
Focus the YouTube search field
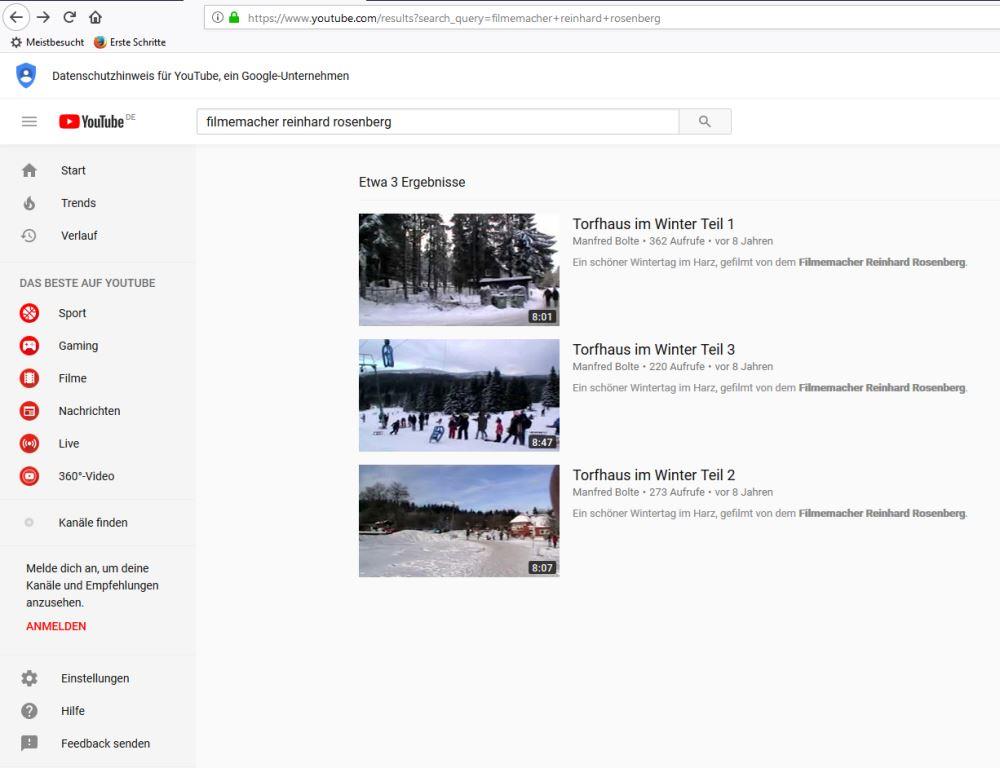click(438, 121)
